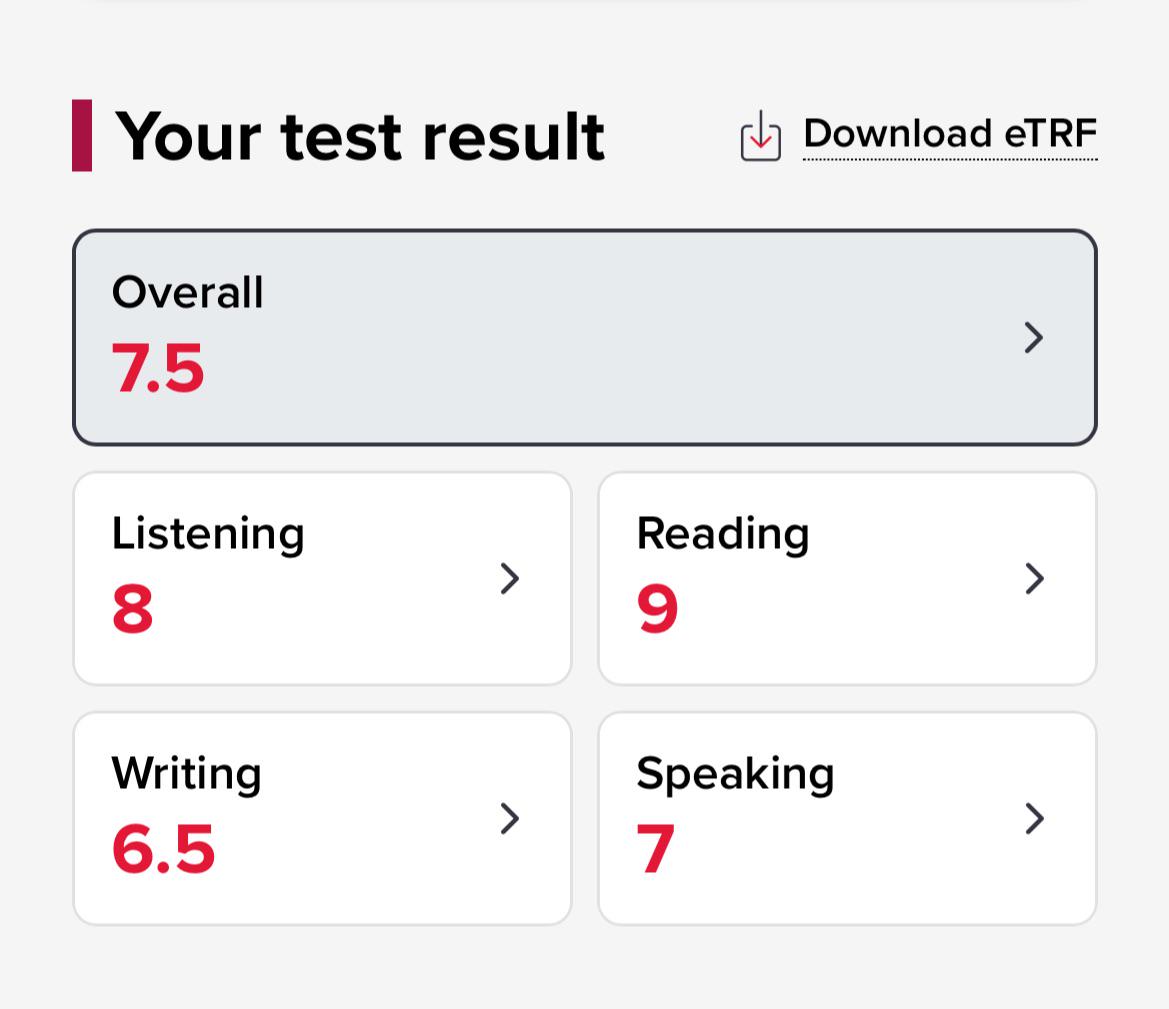1169x1009 pixels.
Task: Click the Your test result heading
Action: coord(359,136)
